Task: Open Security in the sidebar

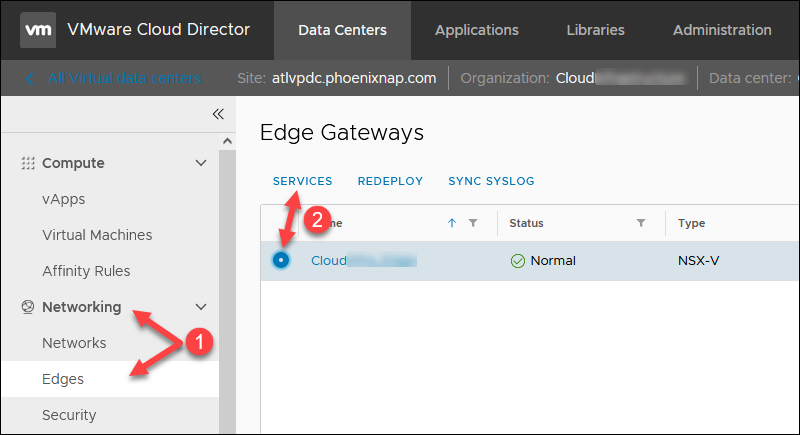Action: (69, 415)
